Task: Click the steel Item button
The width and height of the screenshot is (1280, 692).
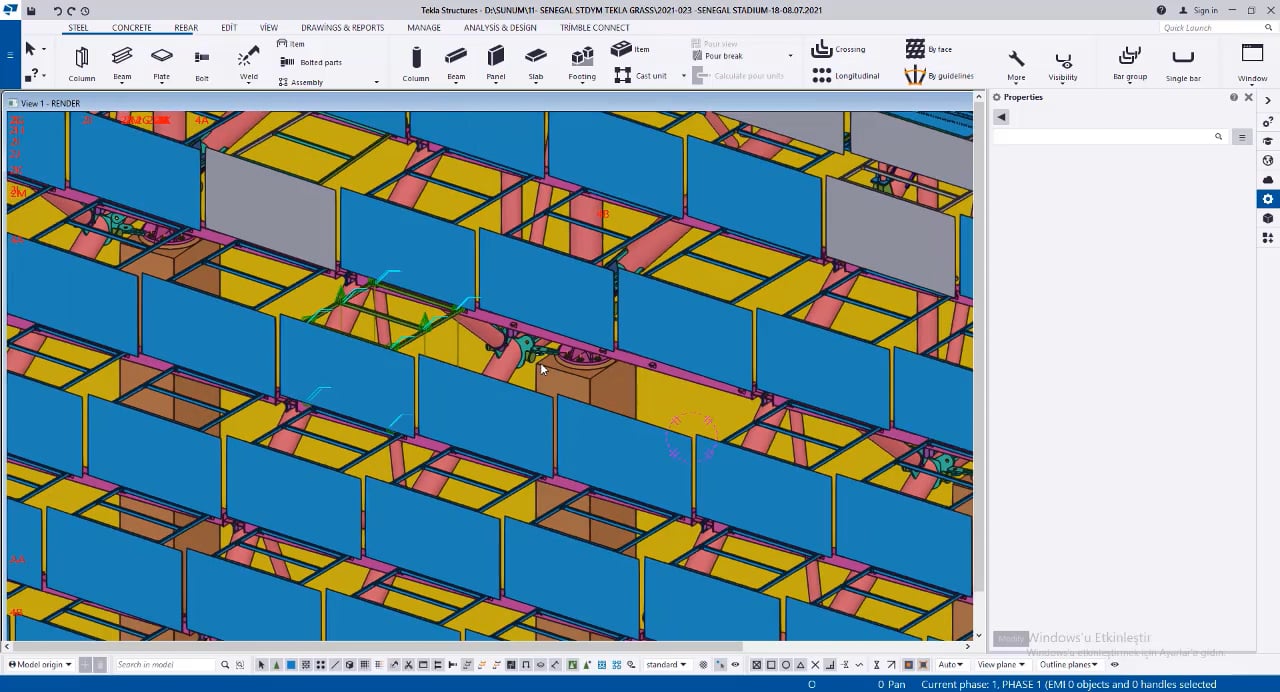Action: click(x=291, y=44)
